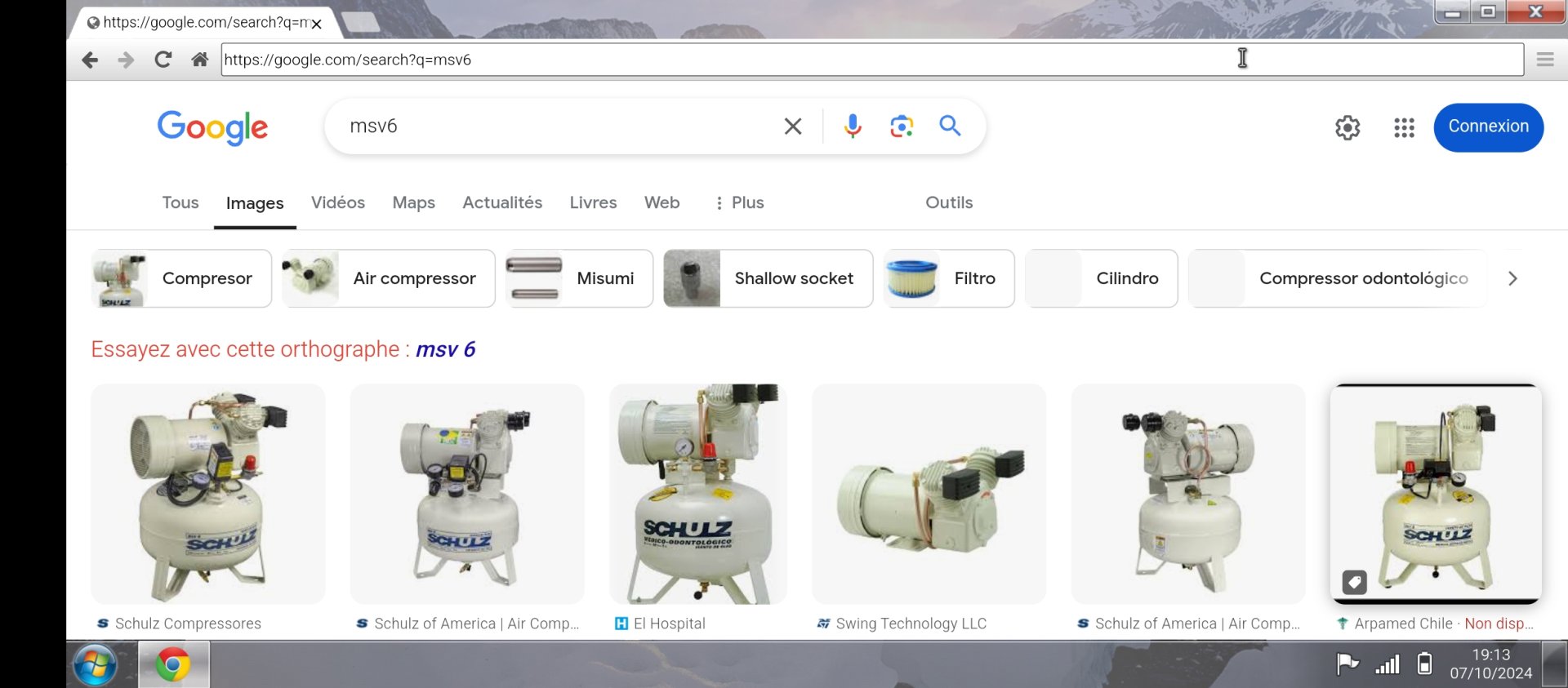Go forward to the next page

(126, 60)
